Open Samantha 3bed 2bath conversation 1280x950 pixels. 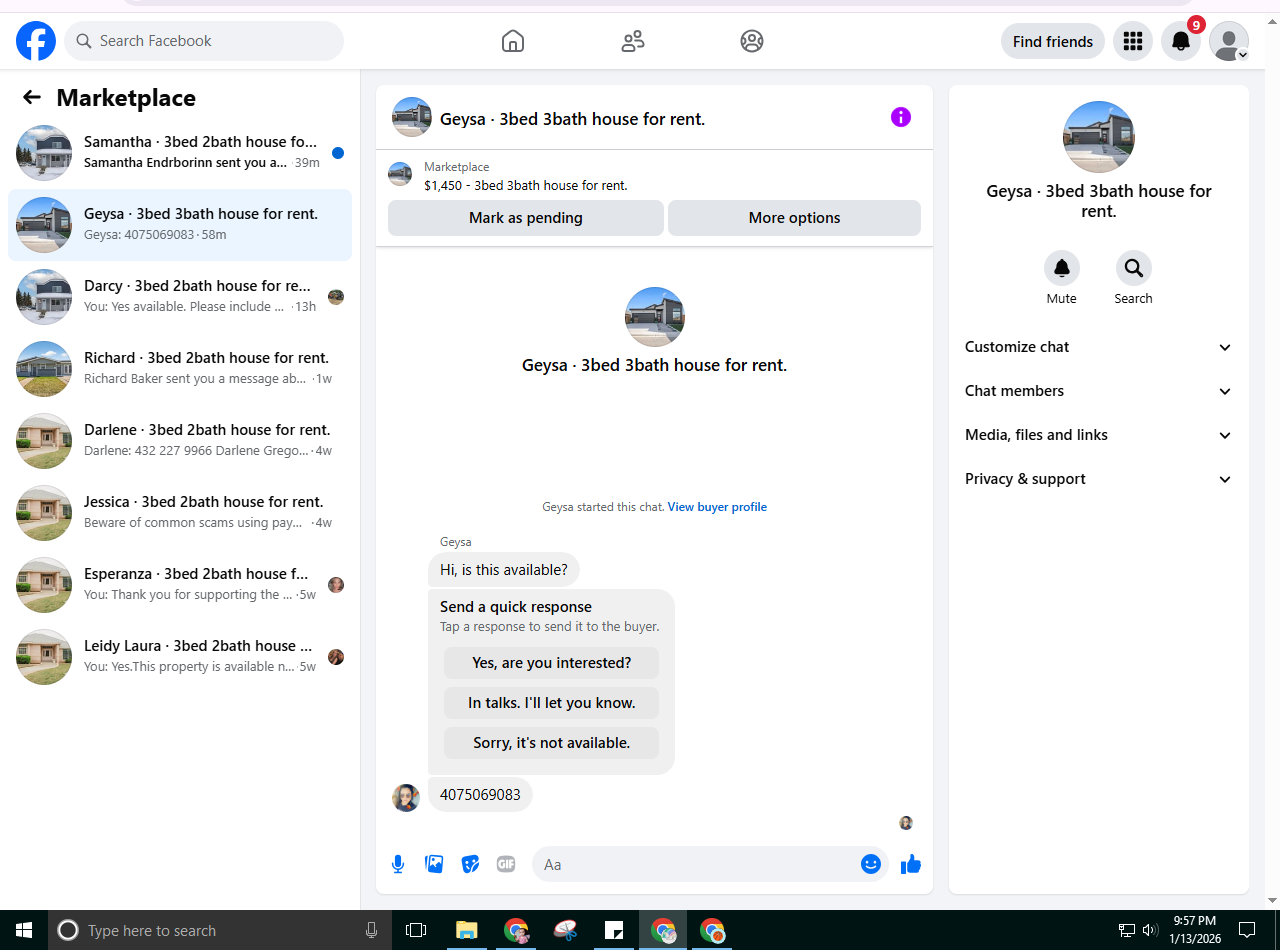click(180, 153)
